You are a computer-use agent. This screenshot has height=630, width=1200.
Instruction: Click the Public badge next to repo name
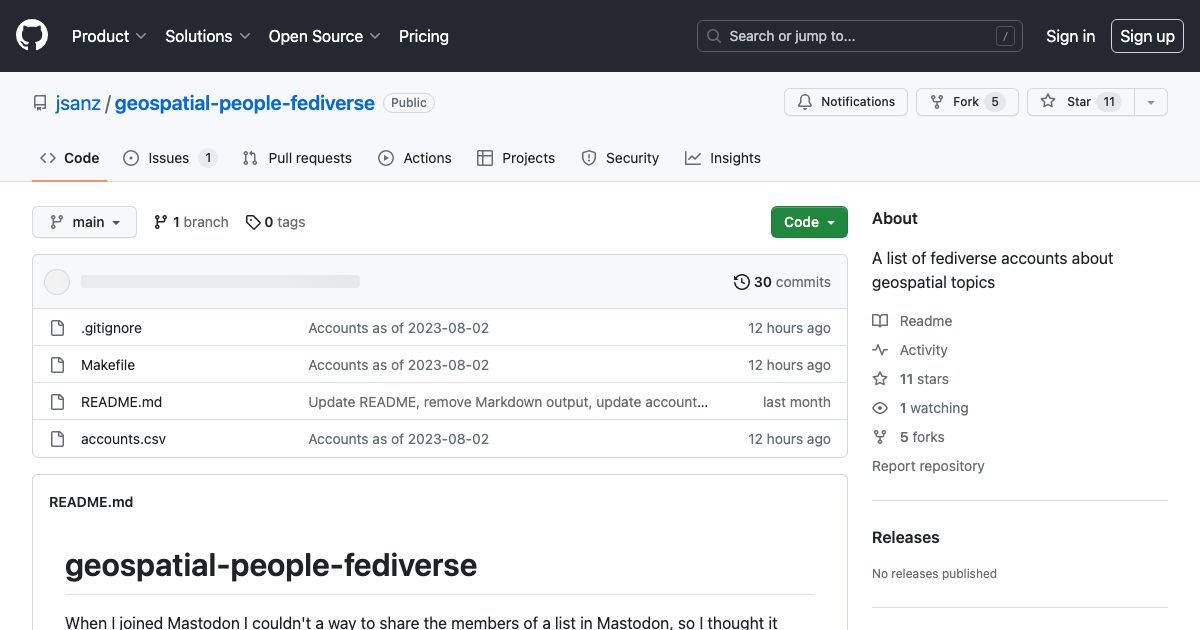click(x=408, y=102)
